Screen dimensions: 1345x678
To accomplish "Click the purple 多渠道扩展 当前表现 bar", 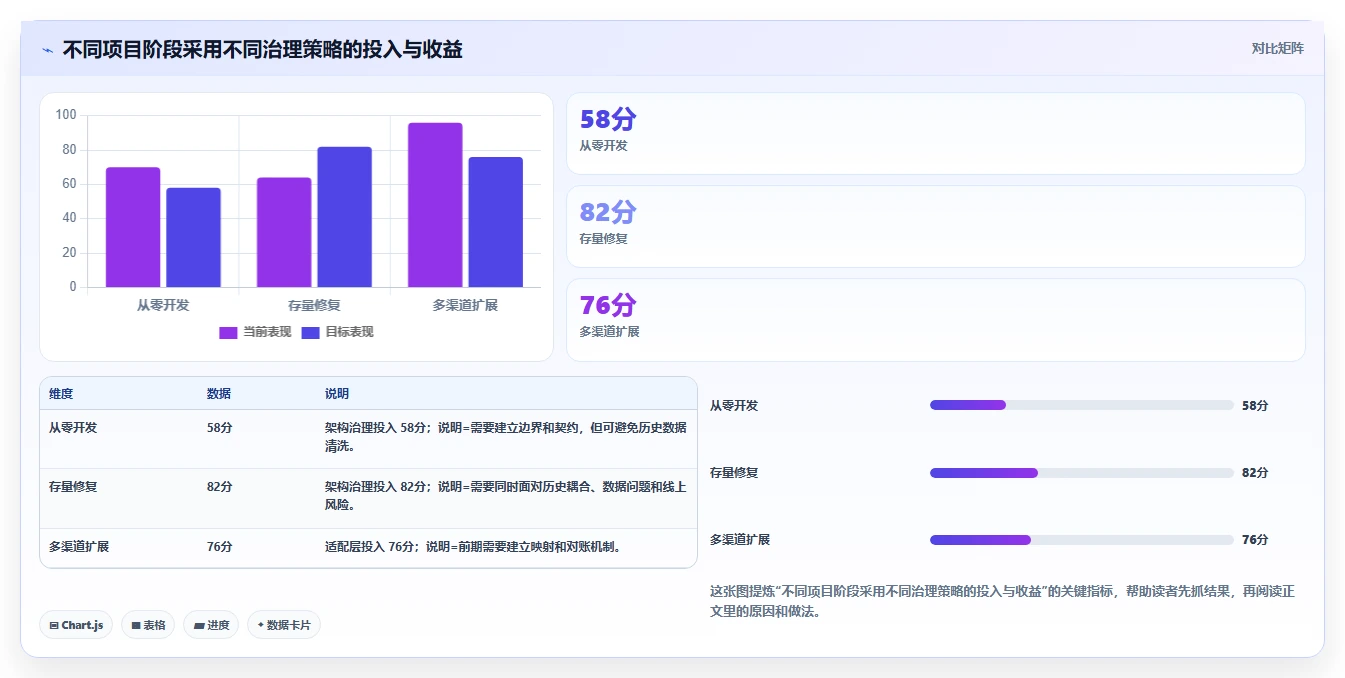I will [435, 205].
